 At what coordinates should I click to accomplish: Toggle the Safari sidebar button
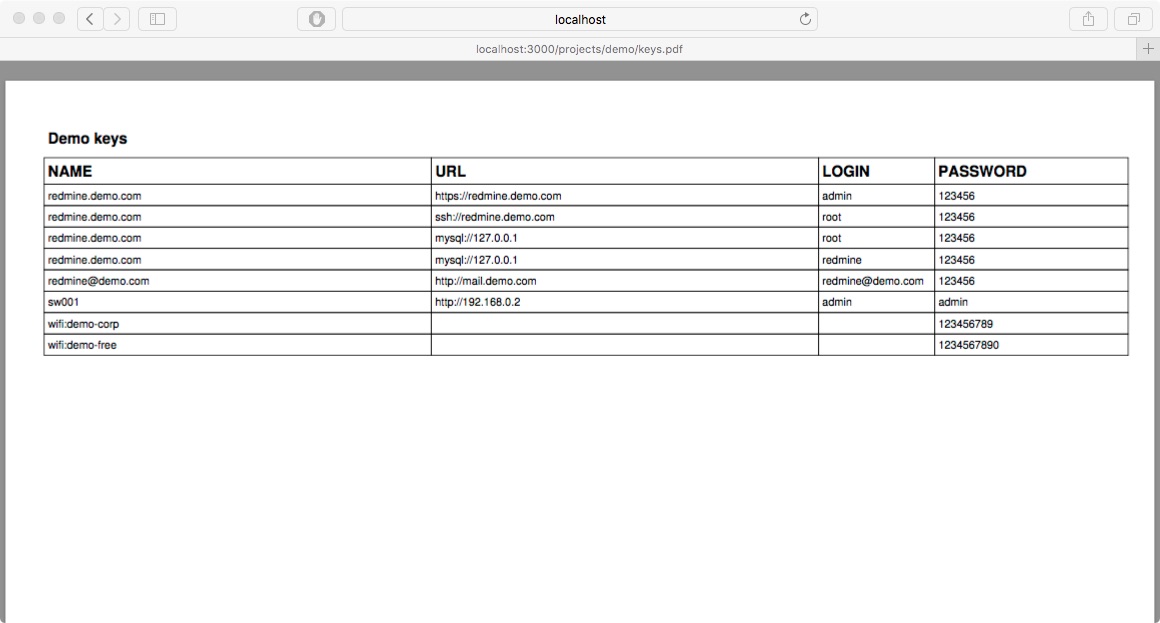click(157, 19)
